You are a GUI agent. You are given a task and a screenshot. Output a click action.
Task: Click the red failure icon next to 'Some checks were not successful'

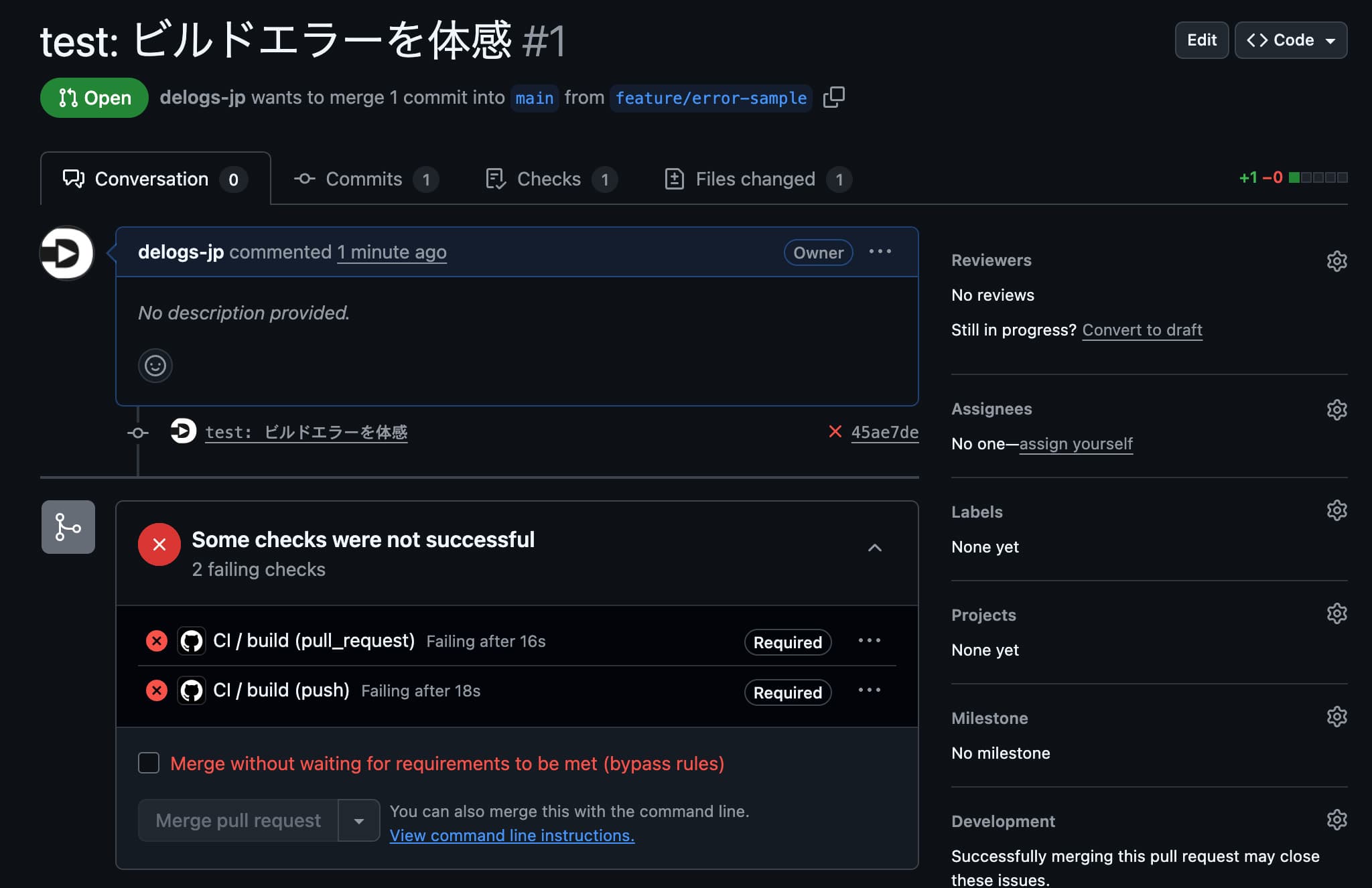tap(159, 544)
